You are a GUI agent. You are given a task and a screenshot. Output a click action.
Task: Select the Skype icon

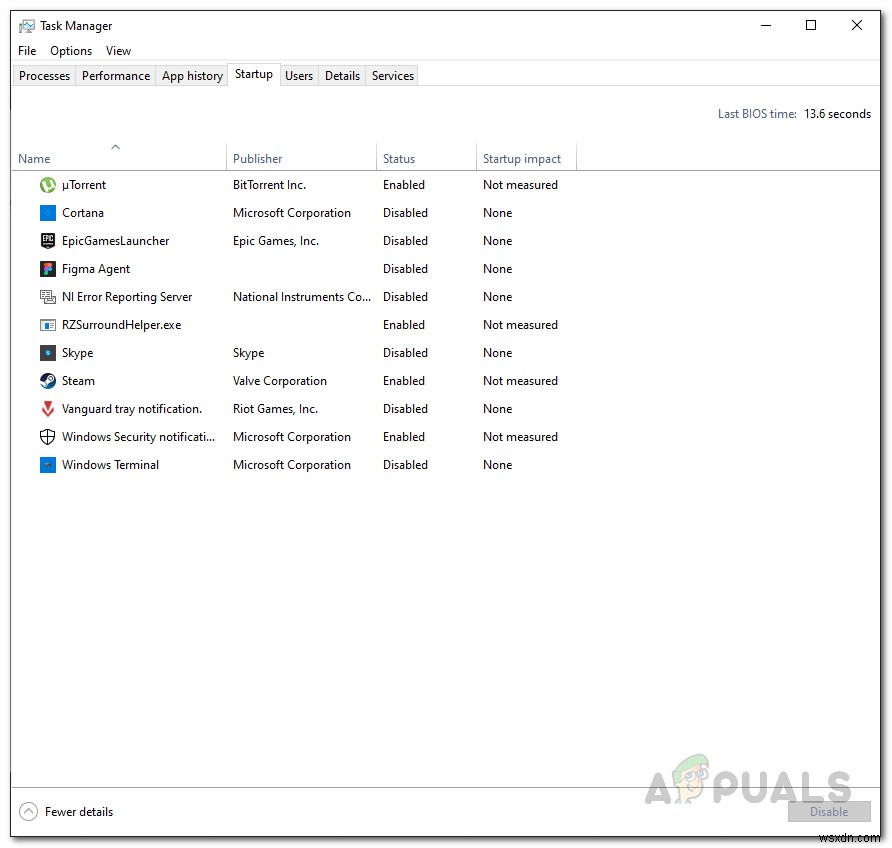46,353
